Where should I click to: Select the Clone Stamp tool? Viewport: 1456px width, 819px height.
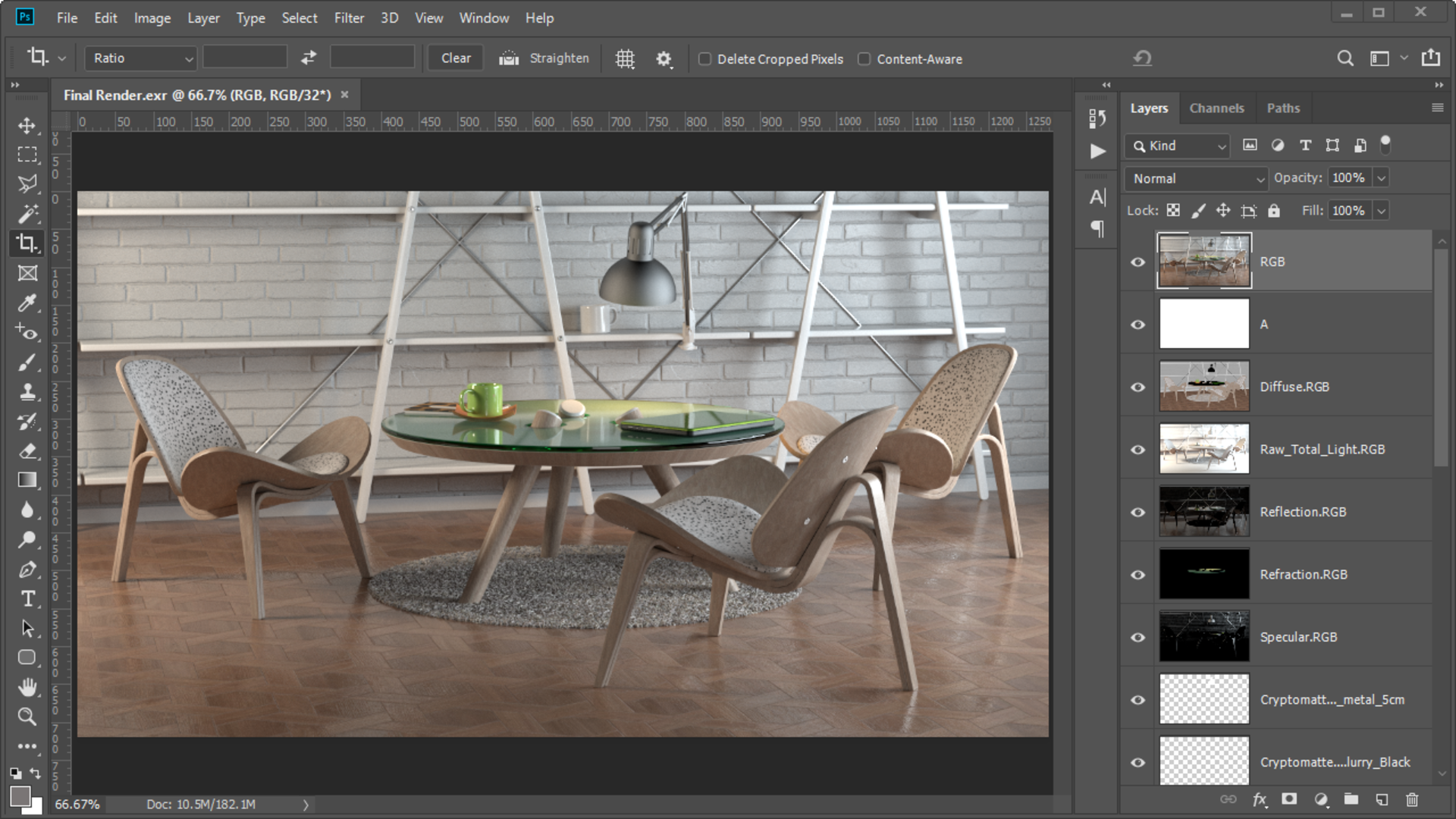coord(27,392)
